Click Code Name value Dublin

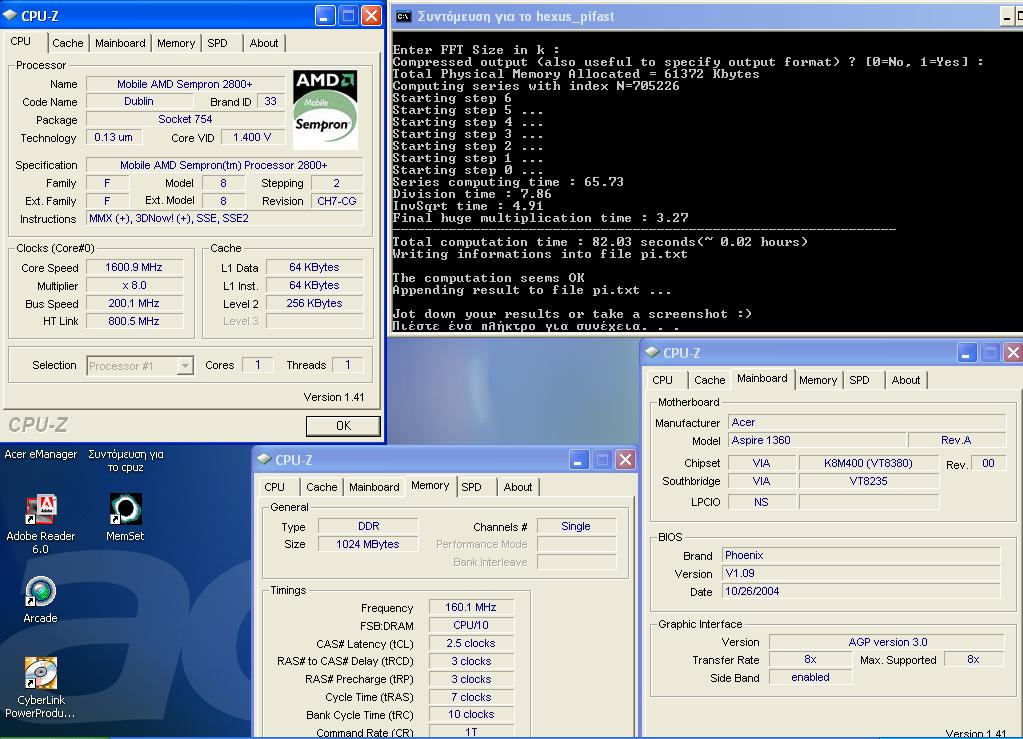(x=139, y=102)
